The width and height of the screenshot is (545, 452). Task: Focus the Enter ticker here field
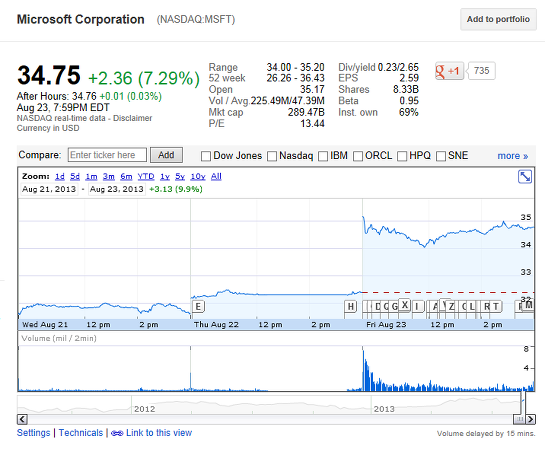click(107, 155)
